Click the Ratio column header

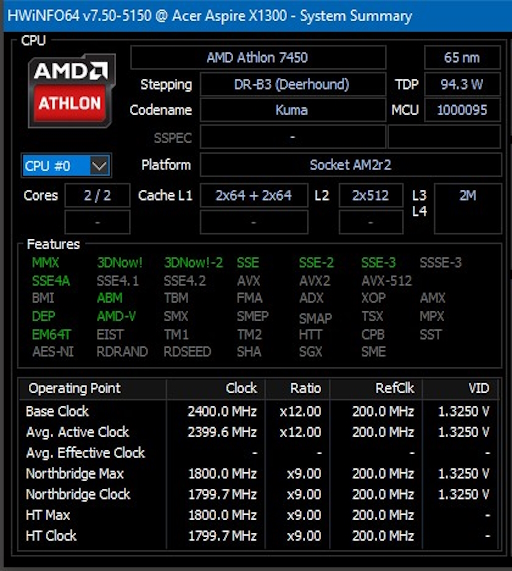298,389
